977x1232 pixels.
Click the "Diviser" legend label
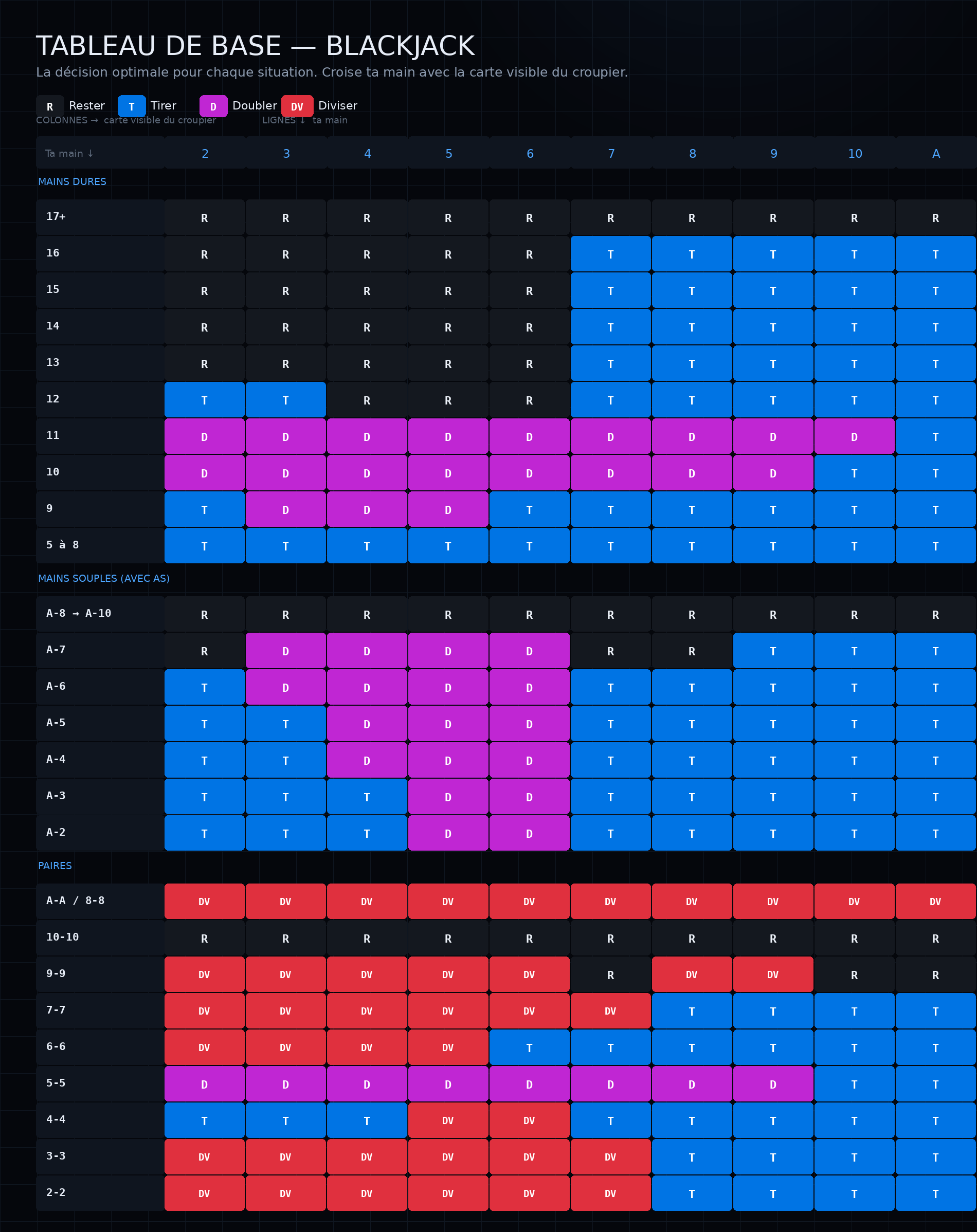(x=338, y=106)
